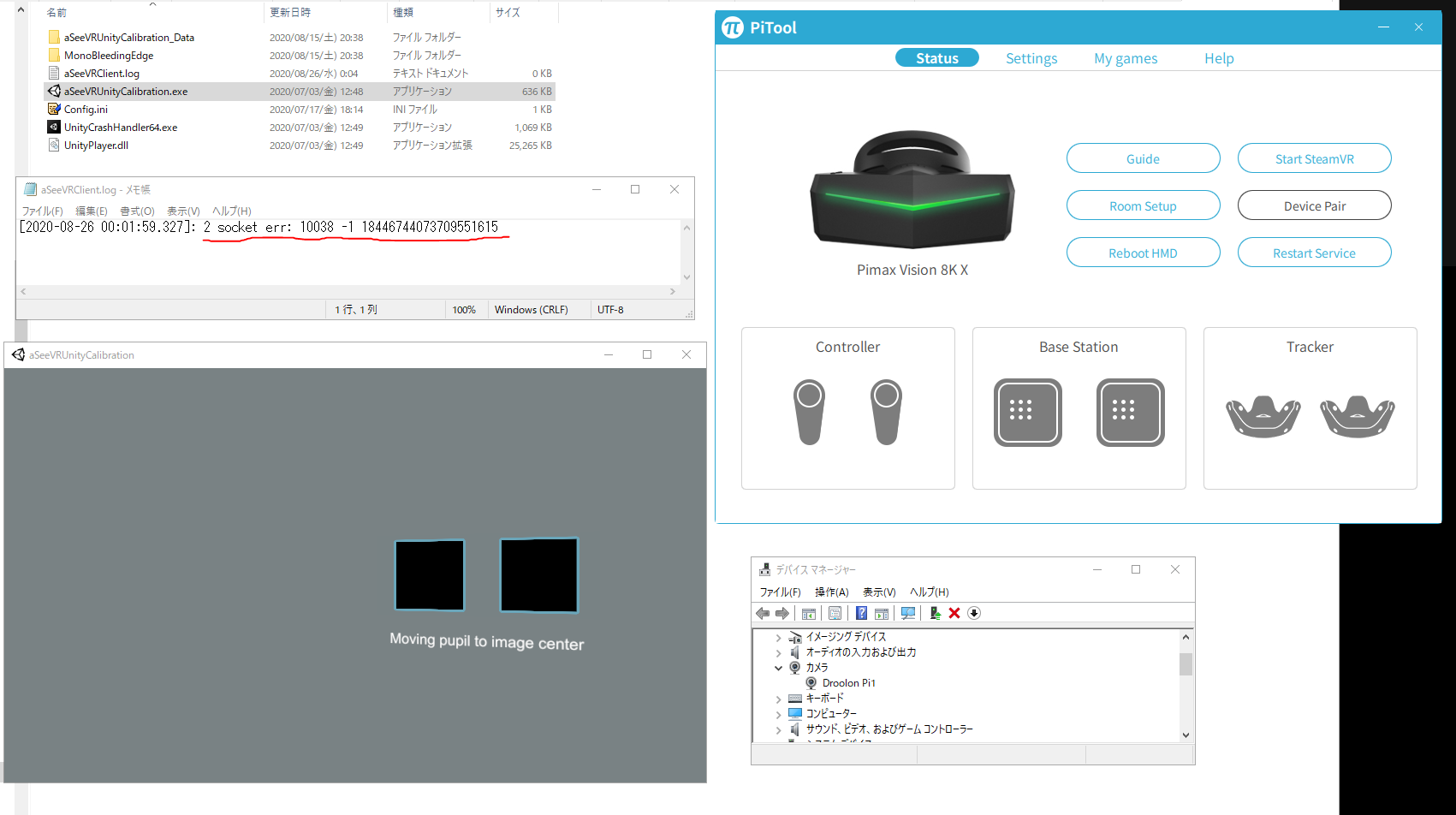This screenshot has width=1456, height=815.
Task: Switch to the Settings tab in PiTool
Action: pyautogui.click(x=1031, y=58)
